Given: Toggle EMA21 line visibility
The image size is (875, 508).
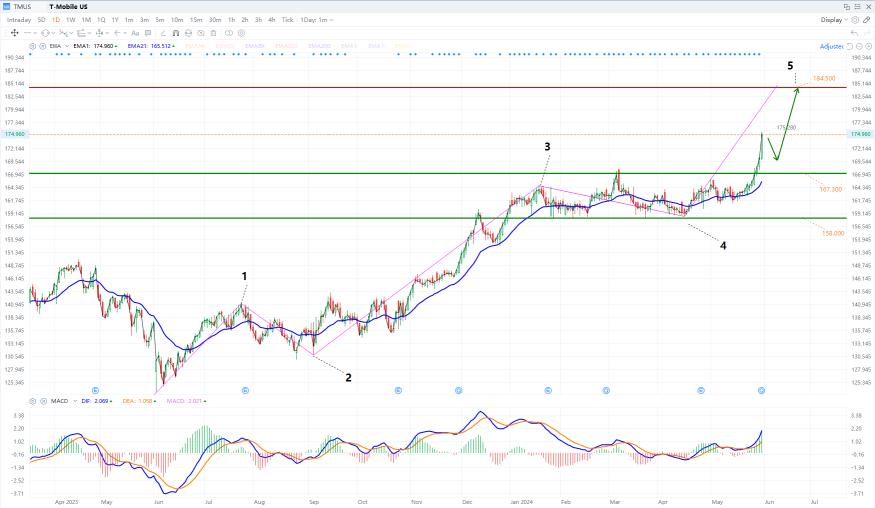Looking at the screenshot, I should coord(151,46).
